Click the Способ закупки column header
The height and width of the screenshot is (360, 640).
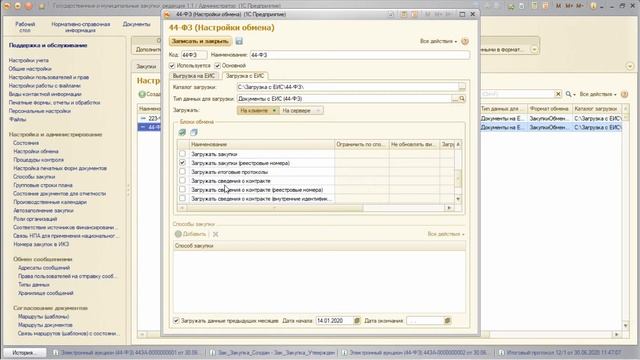coord(319,246)
